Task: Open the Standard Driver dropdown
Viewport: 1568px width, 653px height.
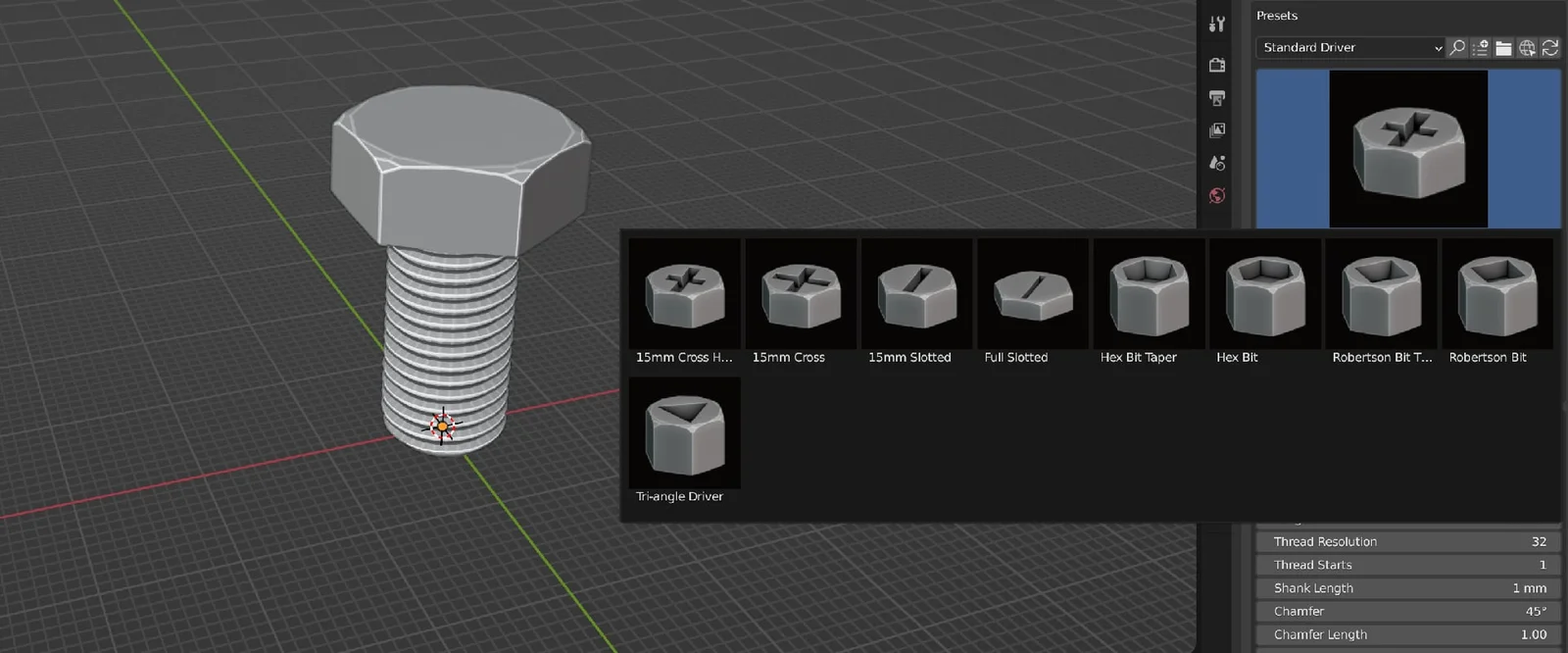Action: point(1351,47)
